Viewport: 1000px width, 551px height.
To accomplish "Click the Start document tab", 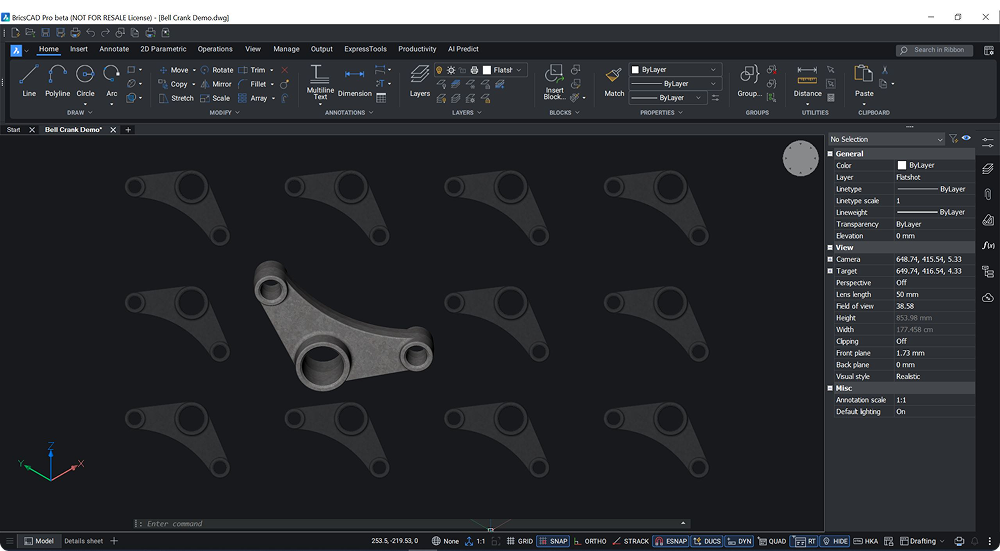I will [x=14, y=129].
